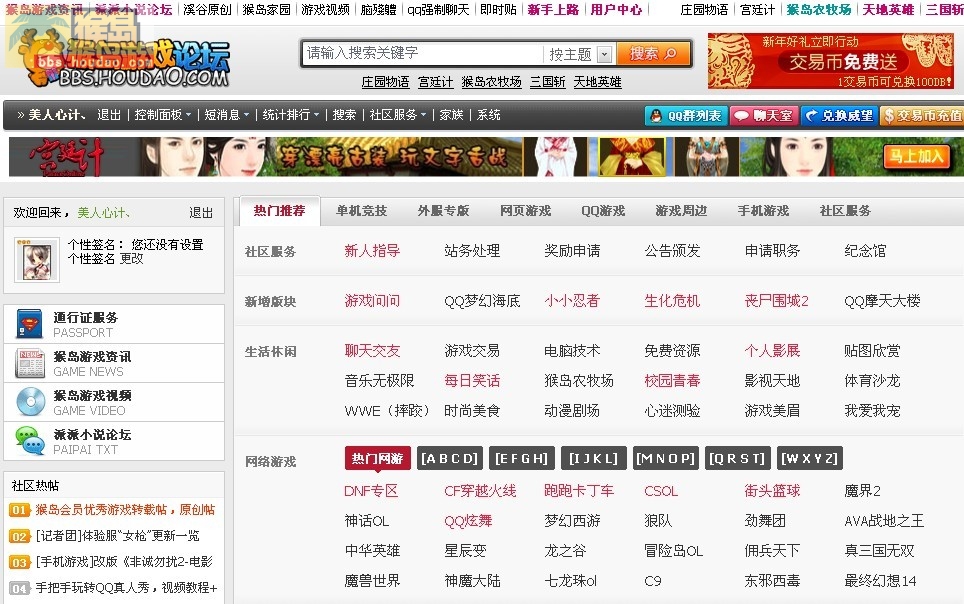The height and width of the screenshot is (604, 964).
Task: Click the search keyword input field
Action: [423, 54]
